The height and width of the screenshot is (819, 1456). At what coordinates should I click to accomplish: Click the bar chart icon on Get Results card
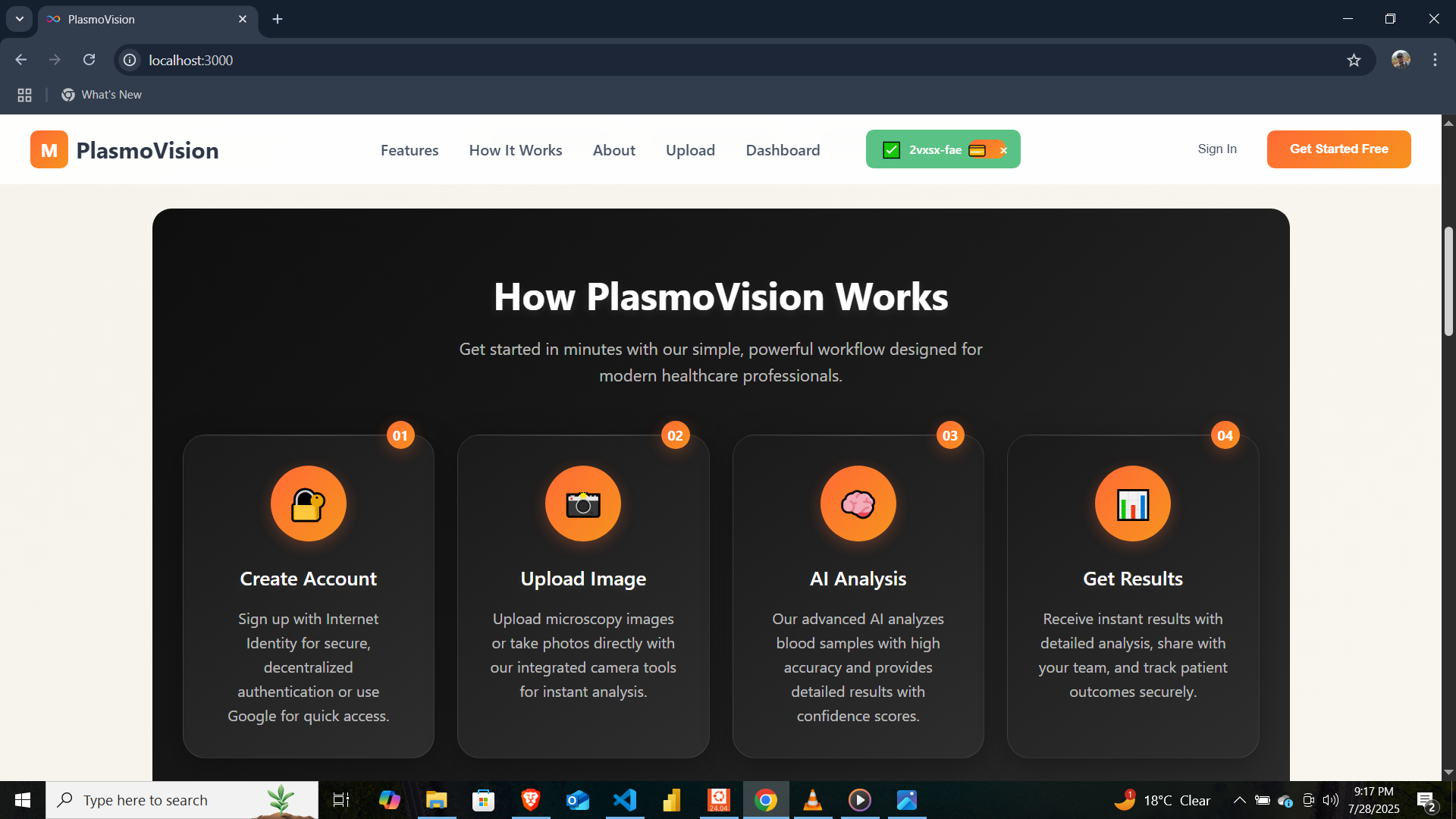[1132, 504]
